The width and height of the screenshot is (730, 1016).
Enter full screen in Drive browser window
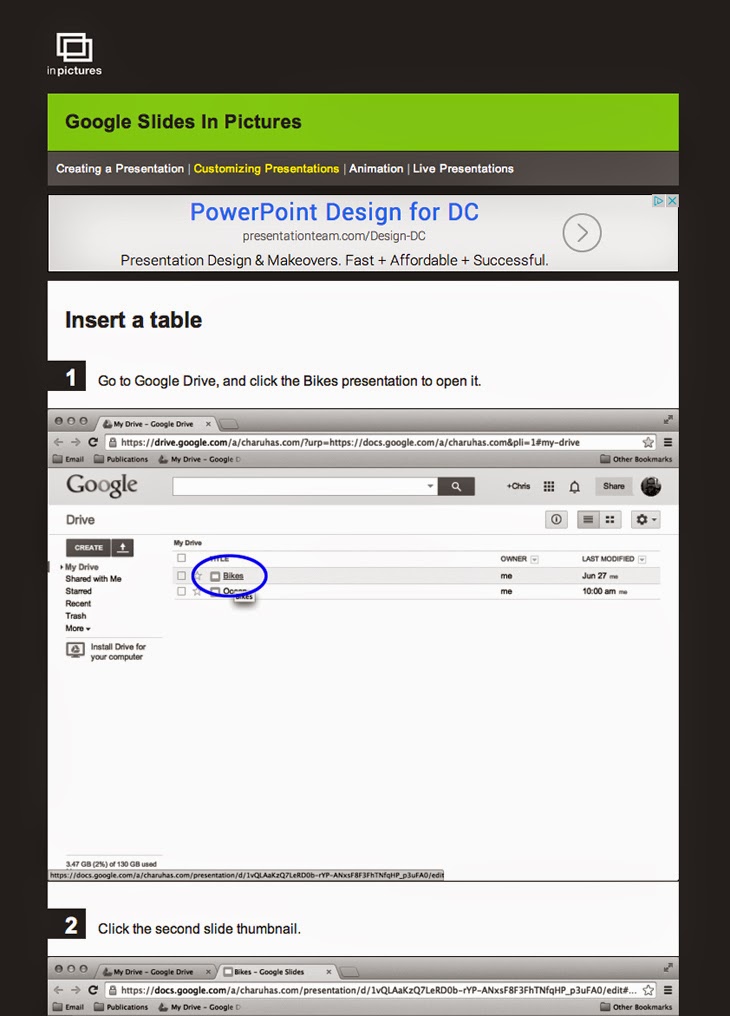tap(668, 420)
